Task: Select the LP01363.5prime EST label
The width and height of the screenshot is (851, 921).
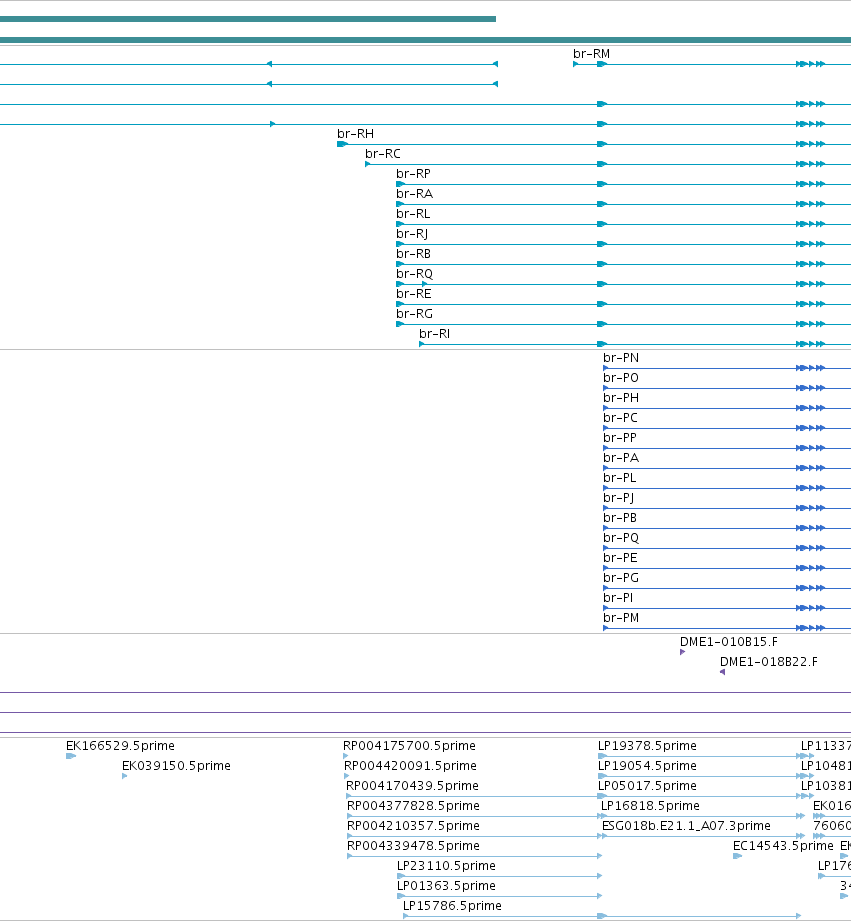Action: 446,885
